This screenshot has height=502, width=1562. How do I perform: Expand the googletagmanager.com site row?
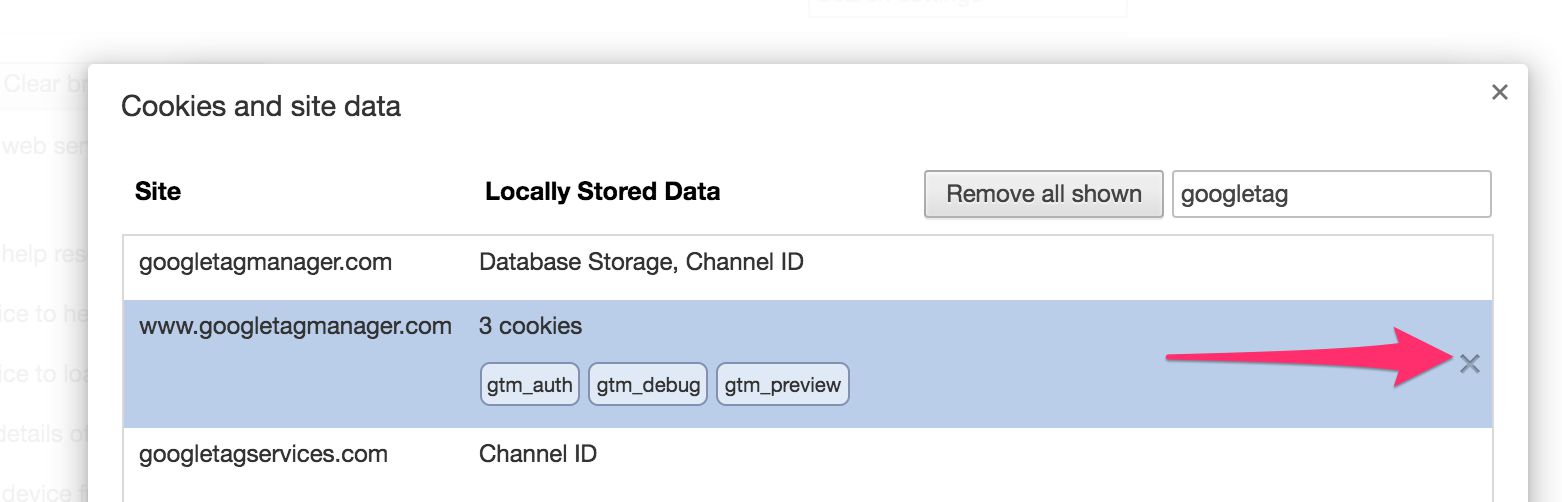808,268
